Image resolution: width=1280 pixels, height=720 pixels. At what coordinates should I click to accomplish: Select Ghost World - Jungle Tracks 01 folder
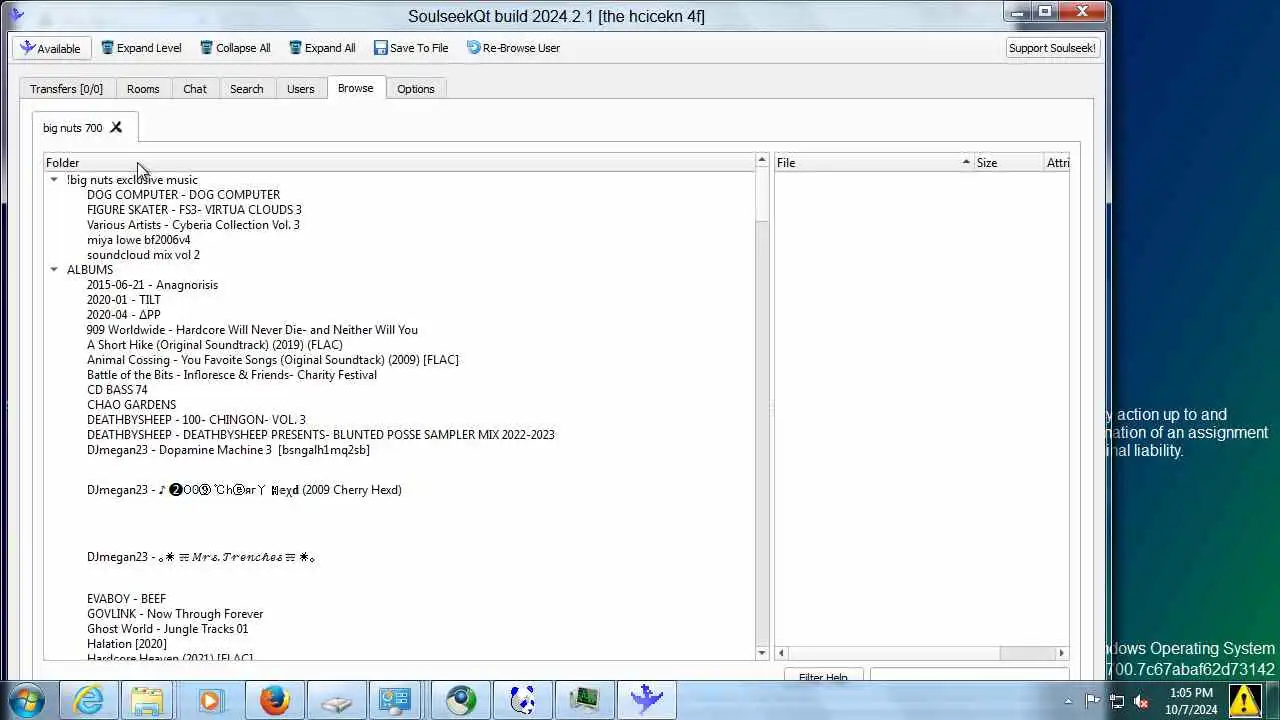tap(167, 629)
